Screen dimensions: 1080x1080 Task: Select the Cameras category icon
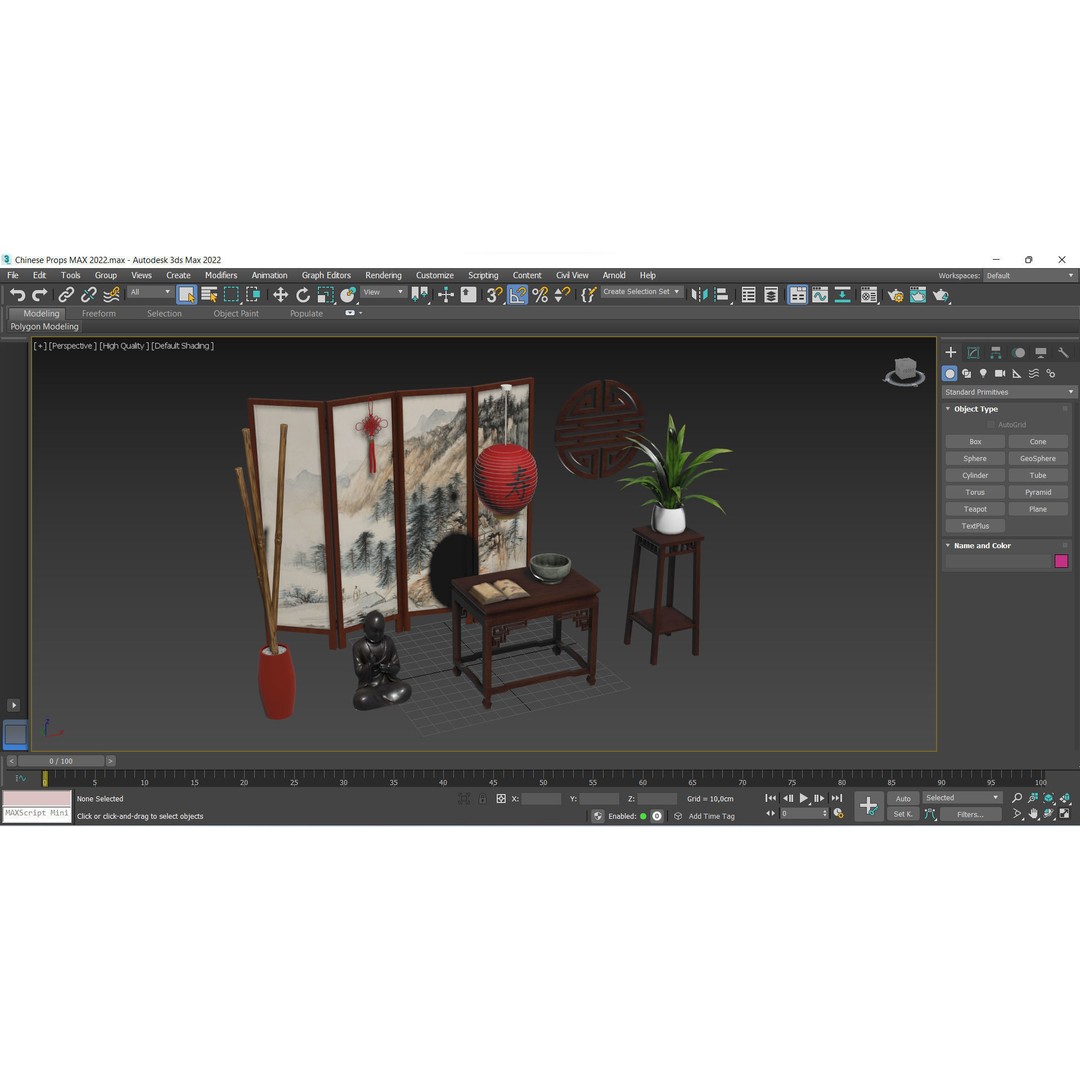(x=1000, y=373)
